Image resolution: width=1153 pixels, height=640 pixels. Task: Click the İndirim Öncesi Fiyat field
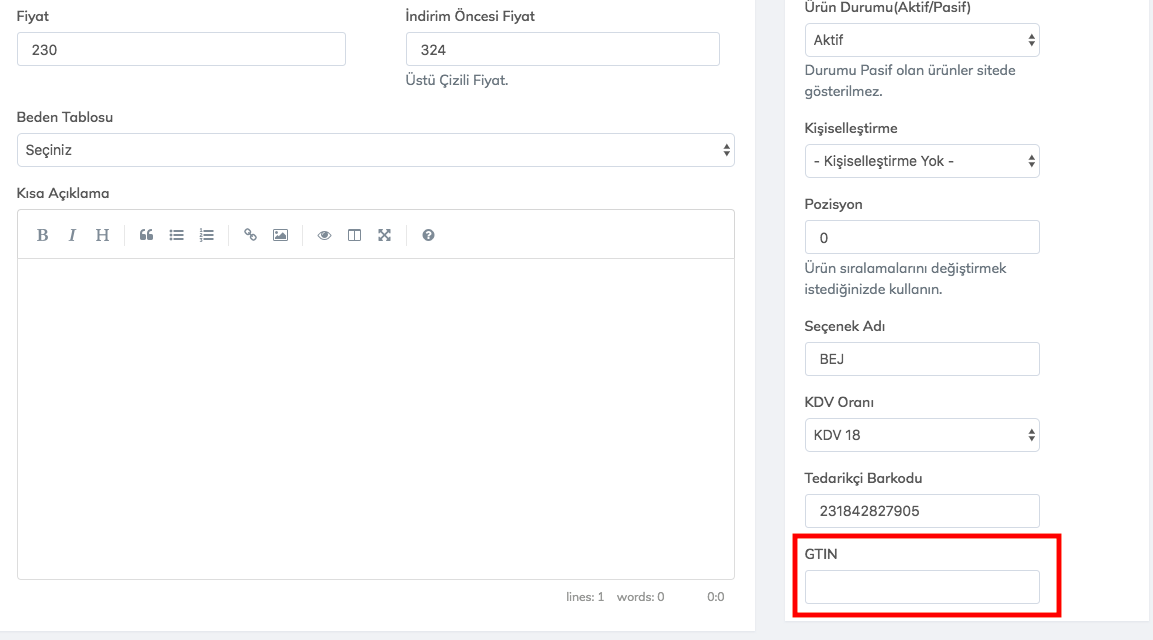point(562,49)
